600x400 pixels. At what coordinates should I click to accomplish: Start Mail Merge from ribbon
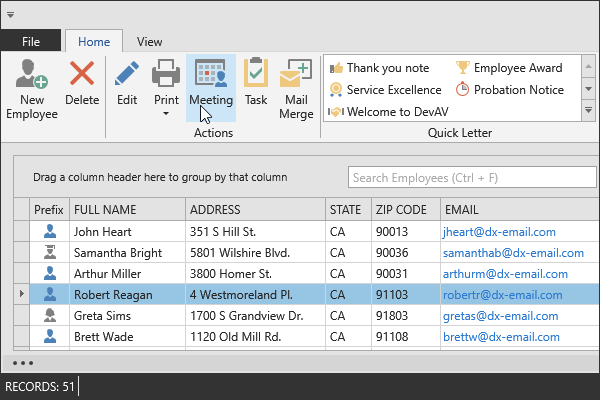(x=296, y=76)
